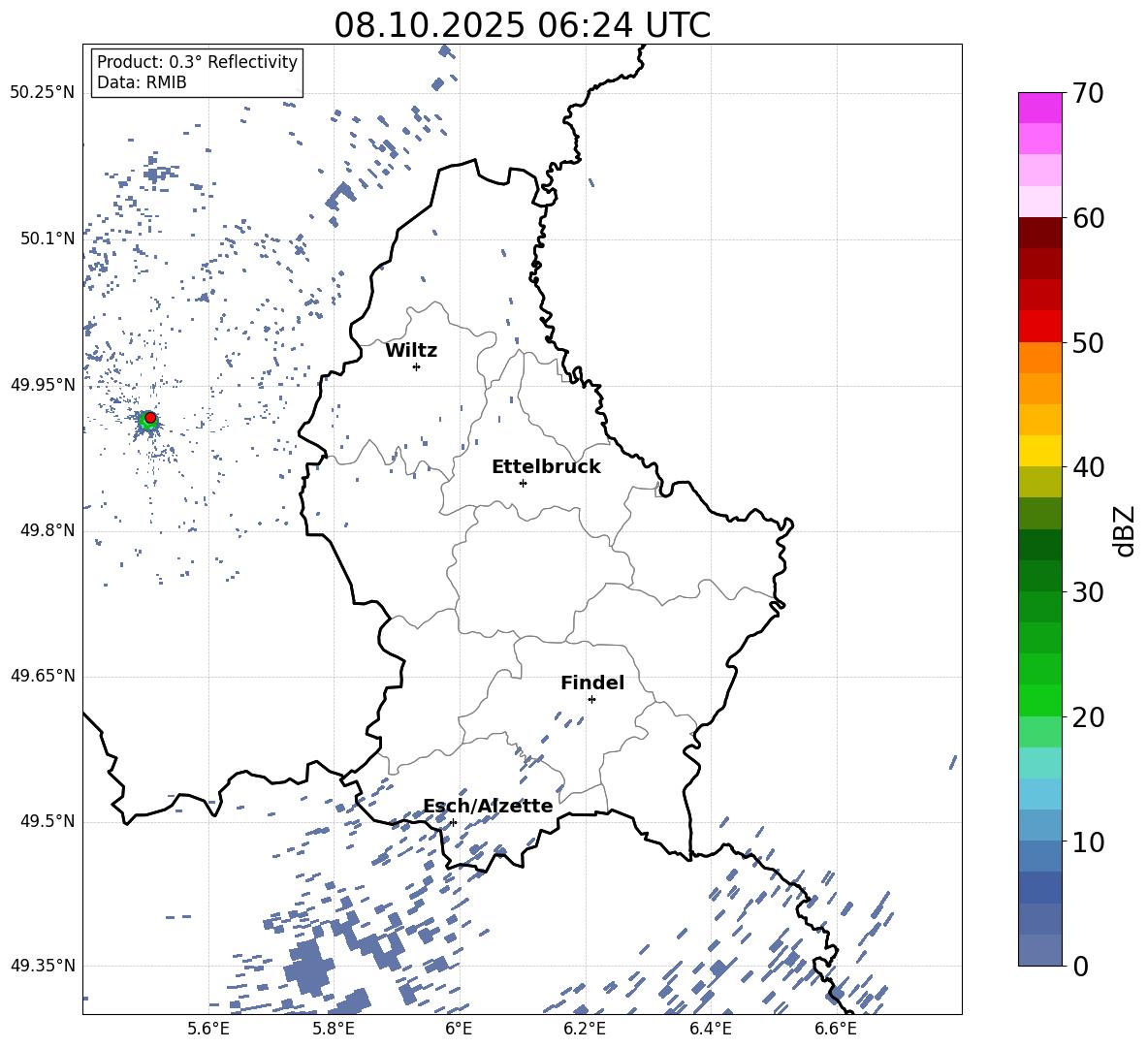Click the Product: 0.3° Reflectivity text
Viewport: 1148px width, 1048px height.
[197, 61]
